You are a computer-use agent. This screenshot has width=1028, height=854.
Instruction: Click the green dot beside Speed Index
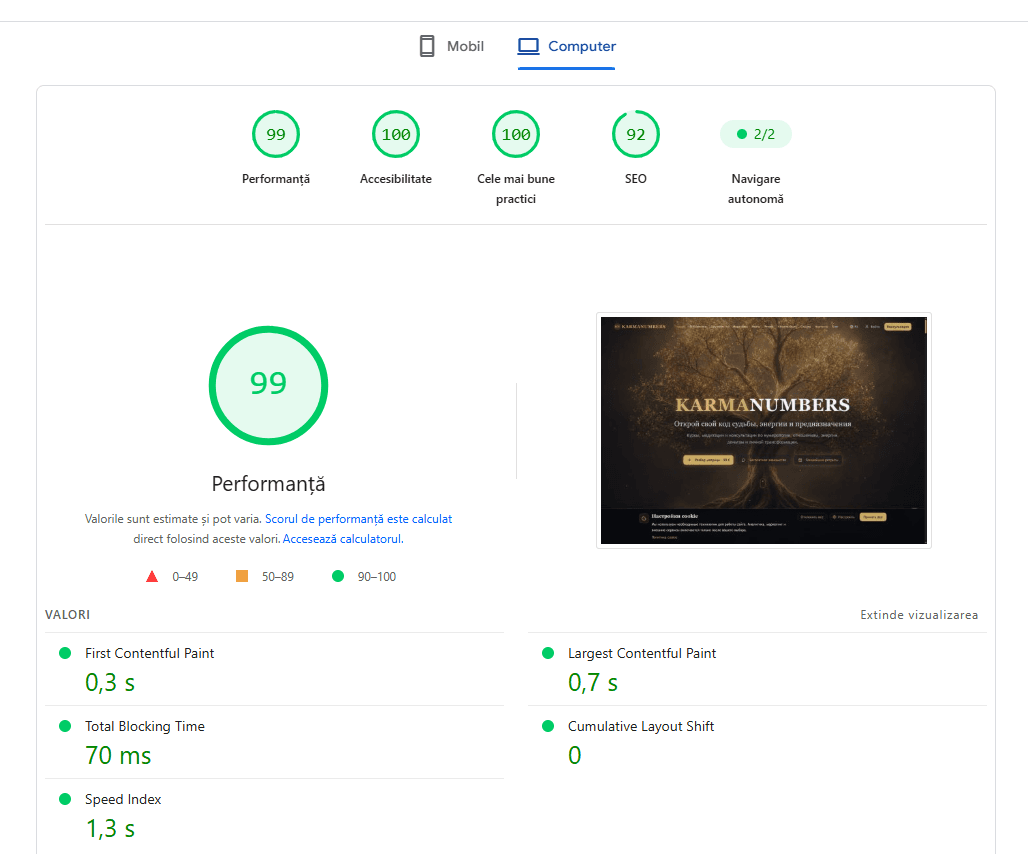[65, 799]
